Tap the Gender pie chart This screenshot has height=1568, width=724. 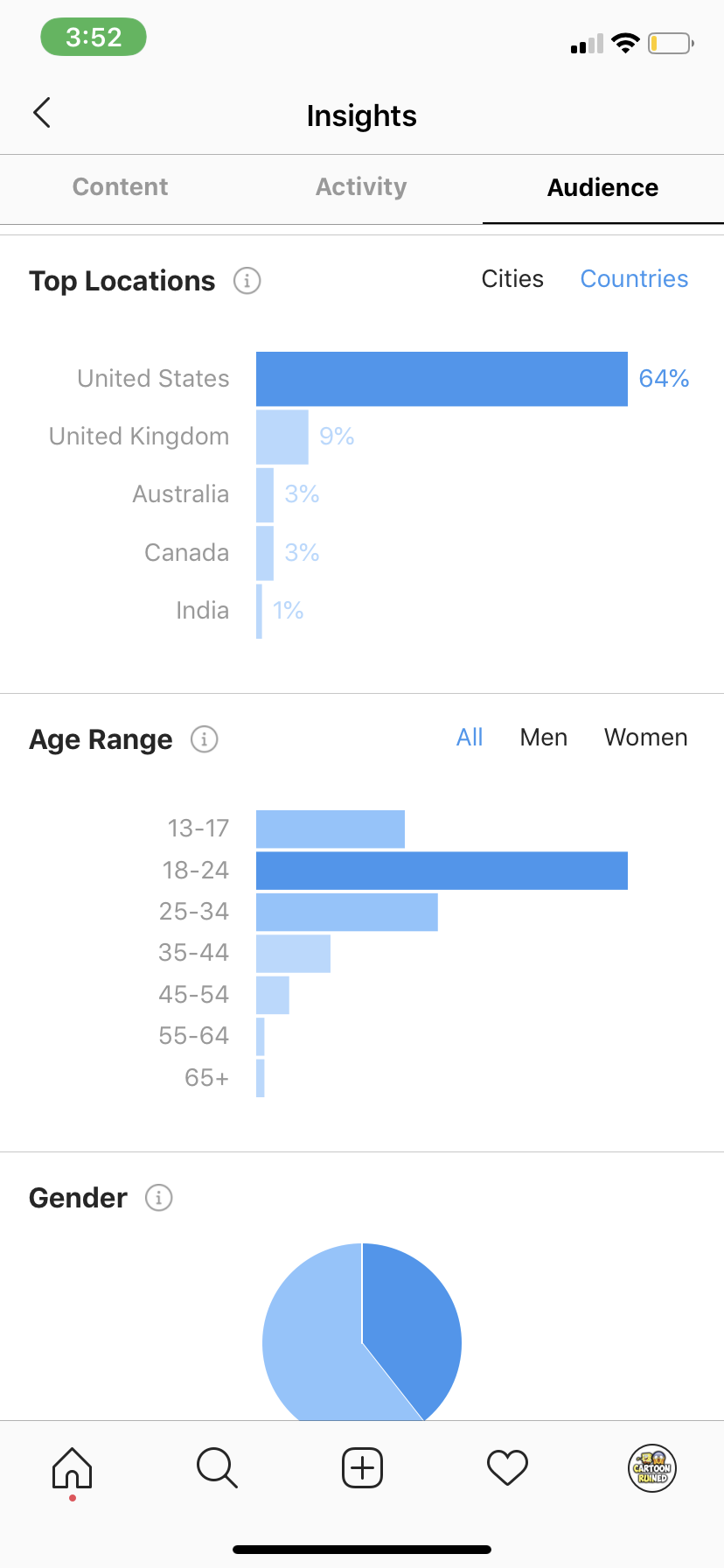[x=362, y=1332]
